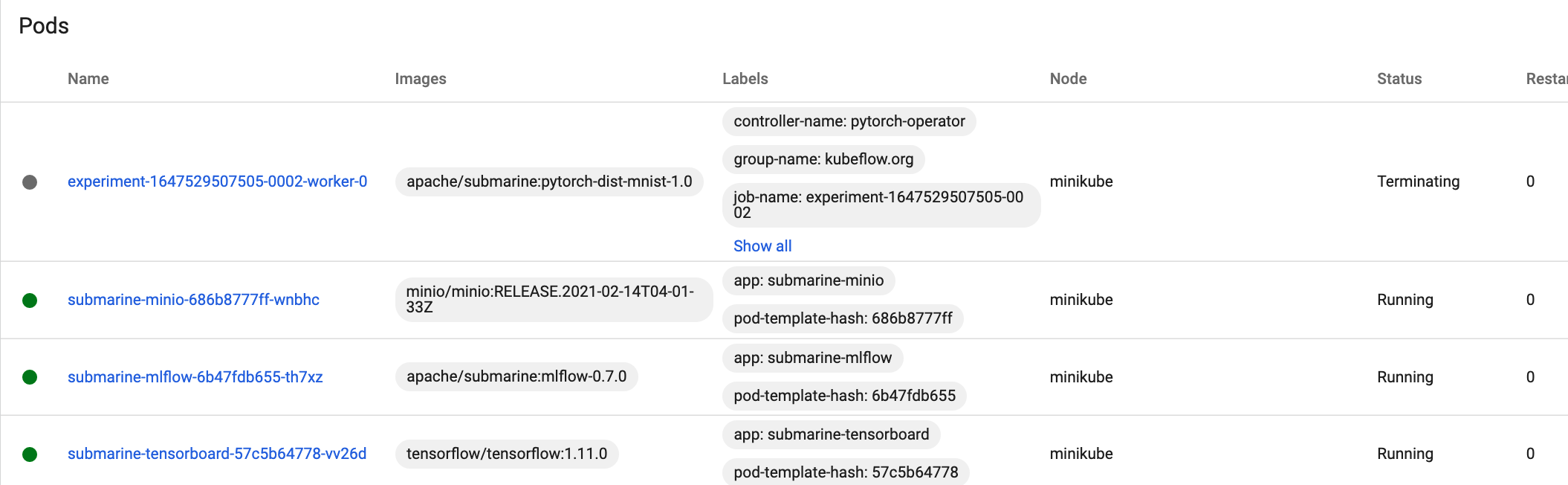Screen dimensions: 1568x485
Task: Click minikube node in experiment worker row
Action: [x=1081, y=182]
